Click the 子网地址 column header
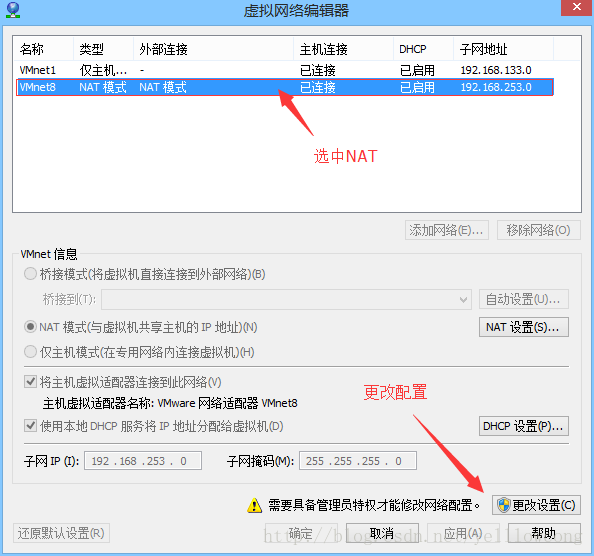The height and width of the screenshot is (556, 594). (x=503, y=49)
